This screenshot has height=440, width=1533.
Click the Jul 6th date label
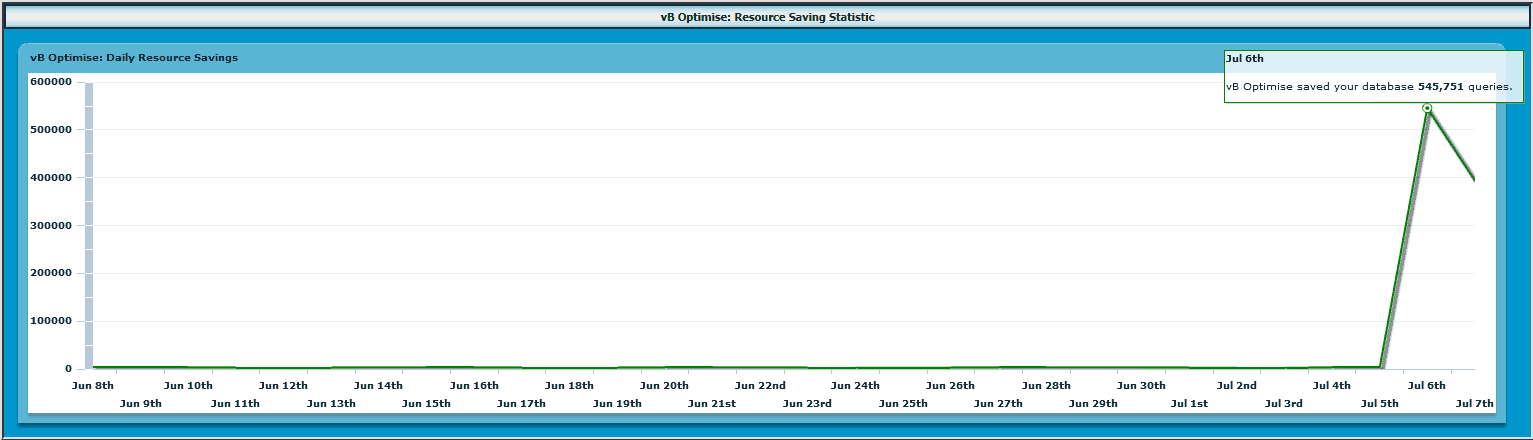point(1427,385)
